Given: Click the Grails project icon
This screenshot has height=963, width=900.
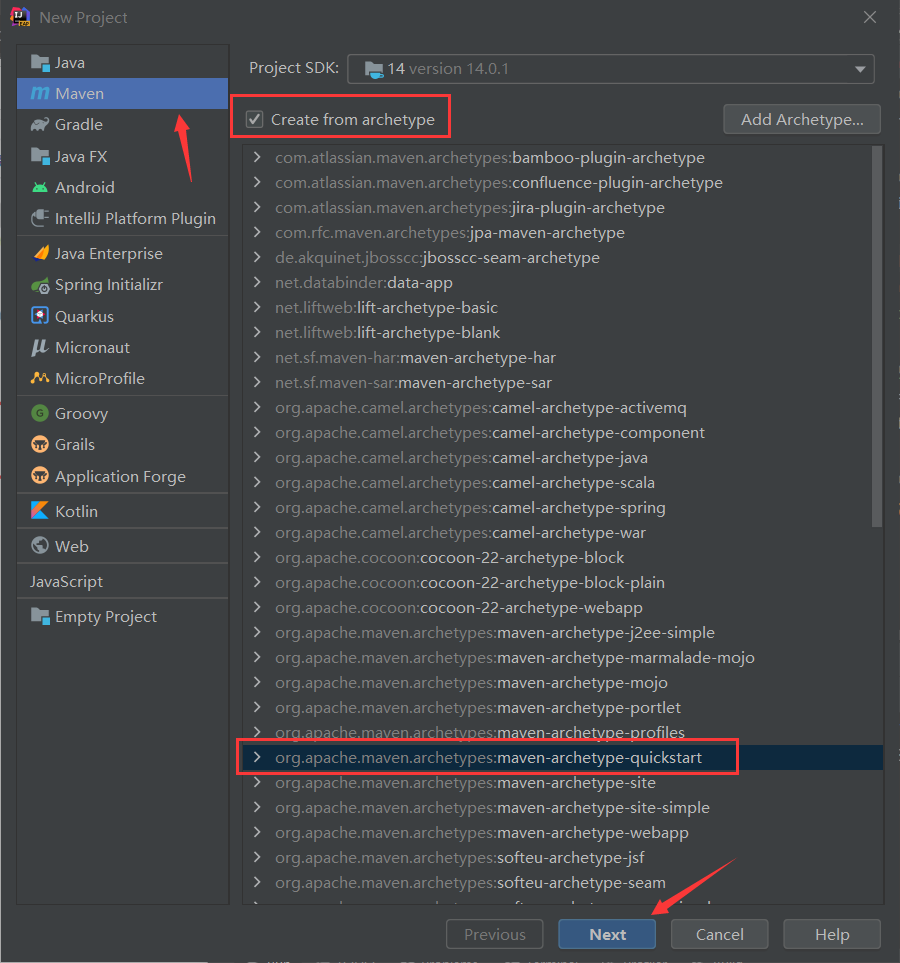Looking at the screenshot, I should pos(40,444).
